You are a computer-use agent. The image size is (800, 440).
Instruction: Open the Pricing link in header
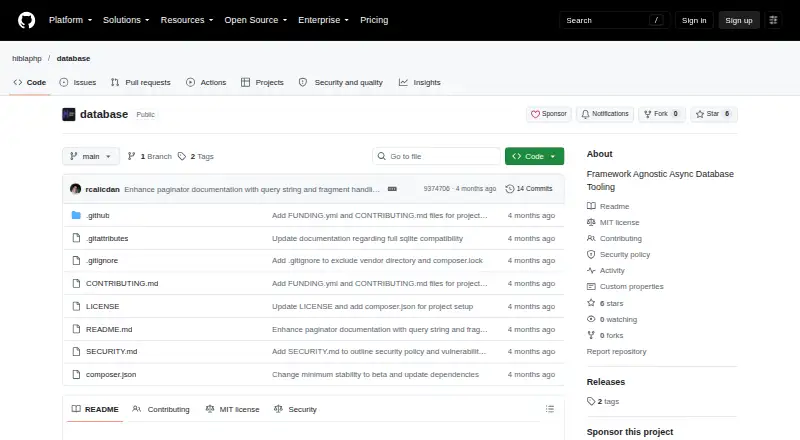pos(374,20)
